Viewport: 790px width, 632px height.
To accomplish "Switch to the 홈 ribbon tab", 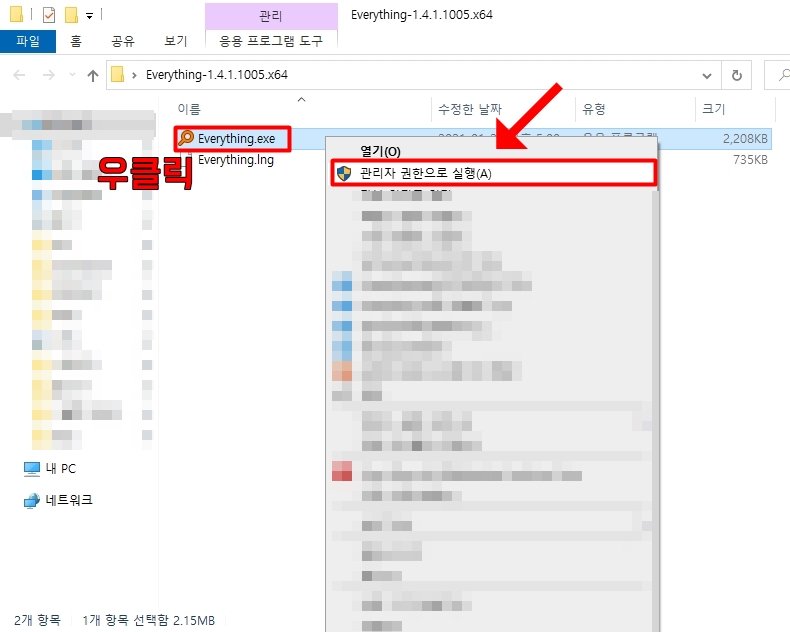I will click(x=76, y=41).
